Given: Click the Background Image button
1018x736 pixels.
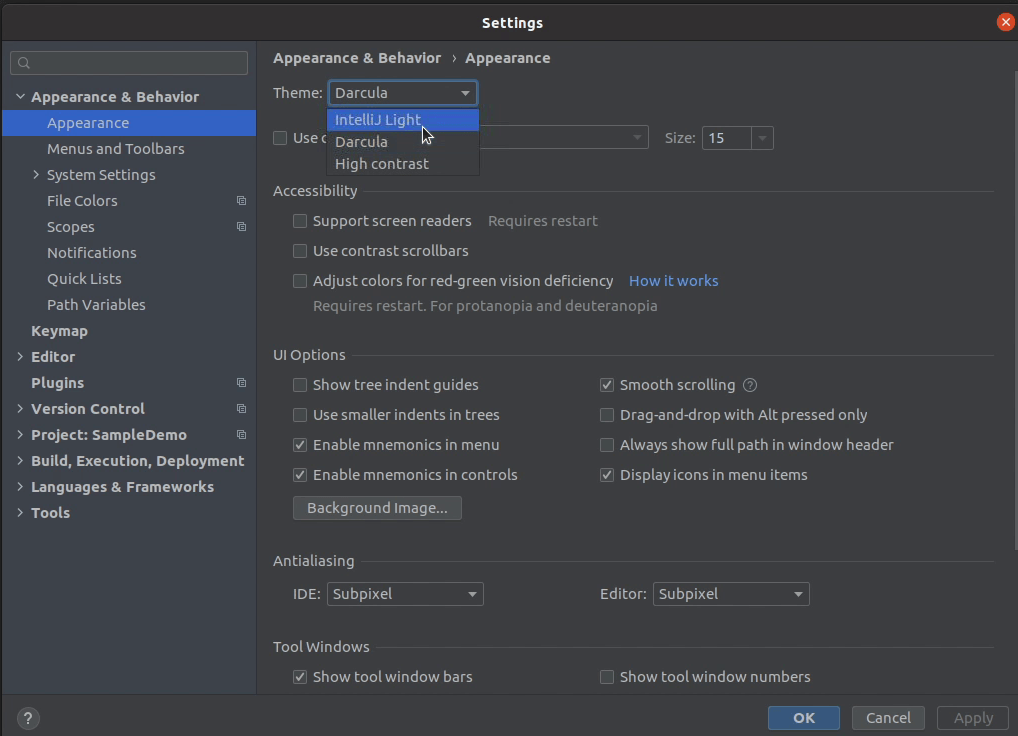Looking at the screenshot, I should click(x=377, y=508).
